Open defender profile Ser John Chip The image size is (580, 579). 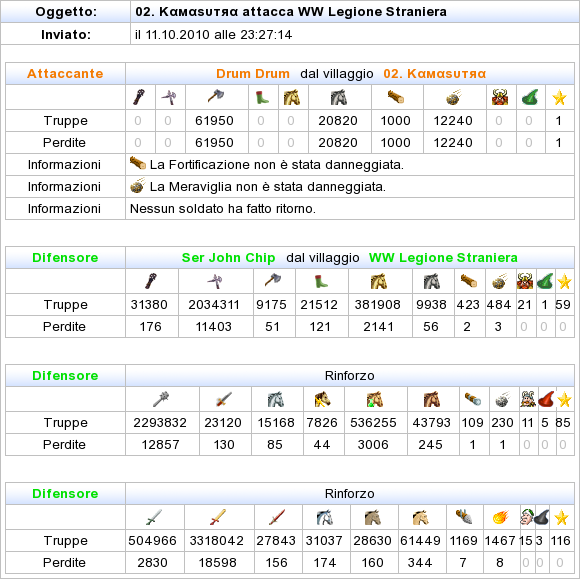[228, 257]
